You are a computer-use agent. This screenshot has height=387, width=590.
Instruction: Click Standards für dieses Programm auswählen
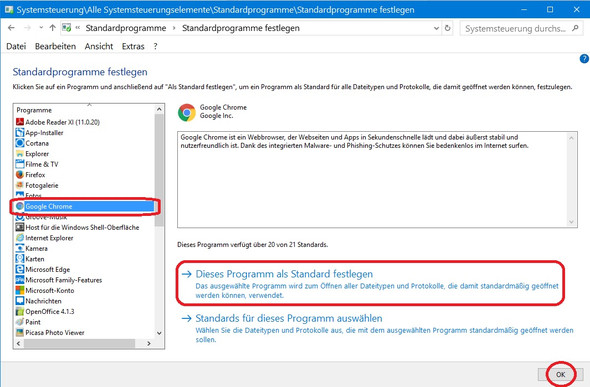(x=289, y=318)
